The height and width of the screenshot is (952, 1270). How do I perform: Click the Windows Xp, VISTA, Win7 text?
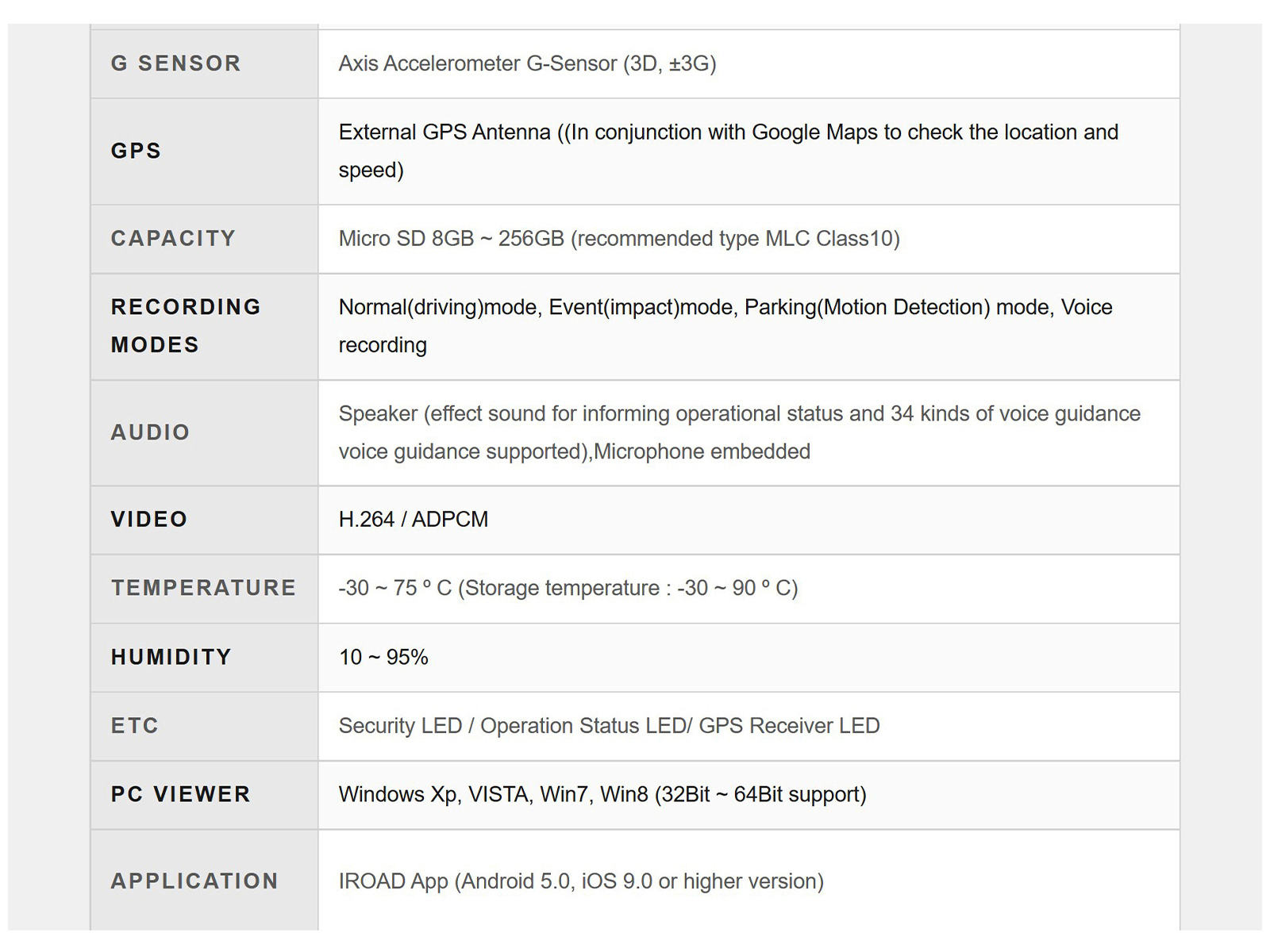click(602, 794)
